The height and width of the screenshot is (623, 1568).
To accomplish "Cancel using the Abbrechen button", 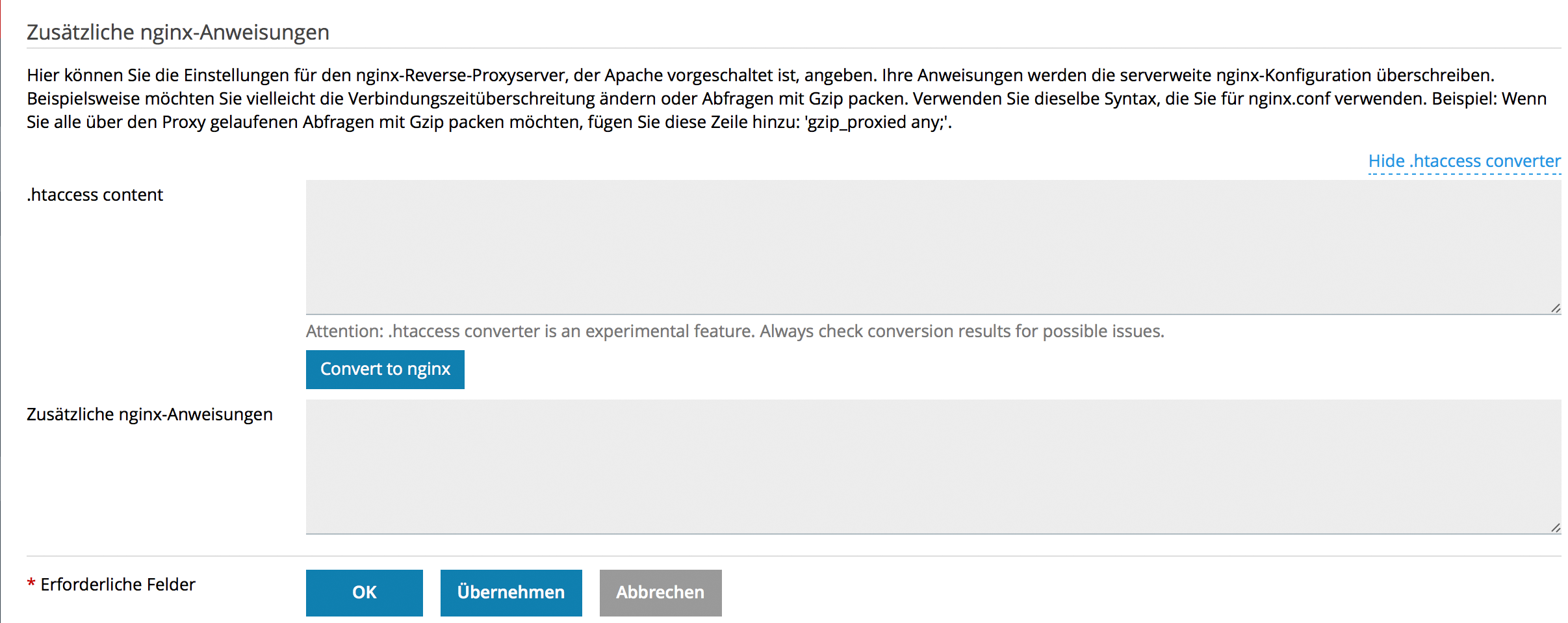I will pyautogui.click(x=660, y=592).
